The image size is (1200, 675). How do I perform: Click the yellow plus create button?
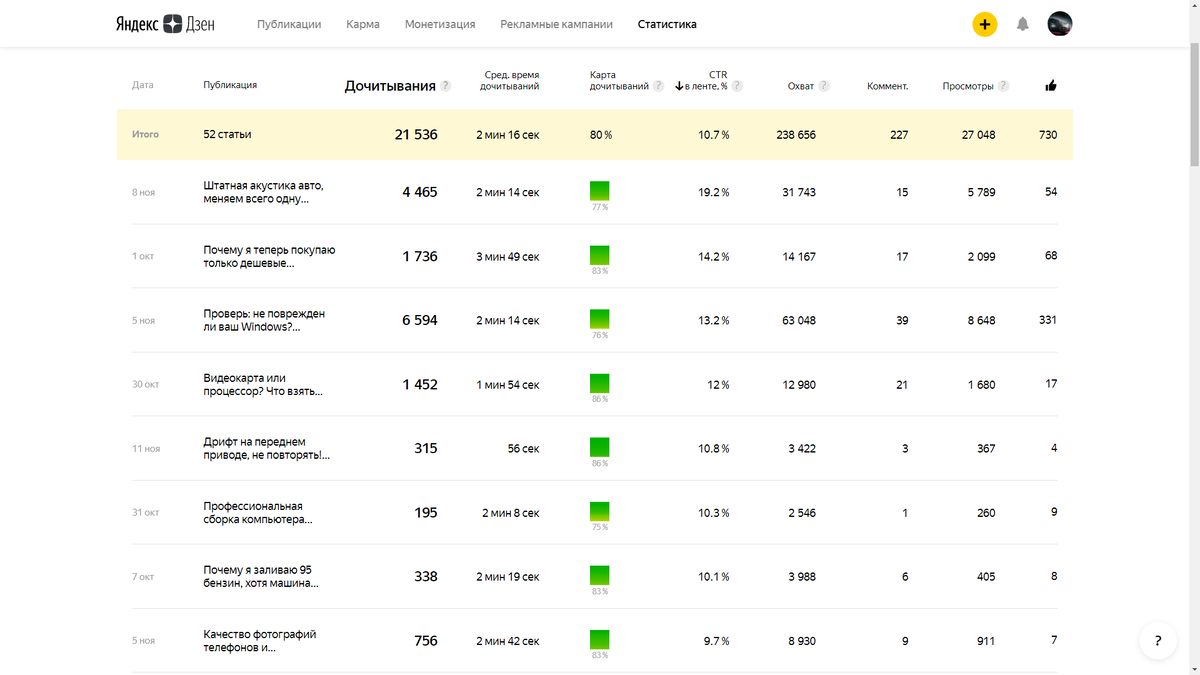(x=985, y=24)
